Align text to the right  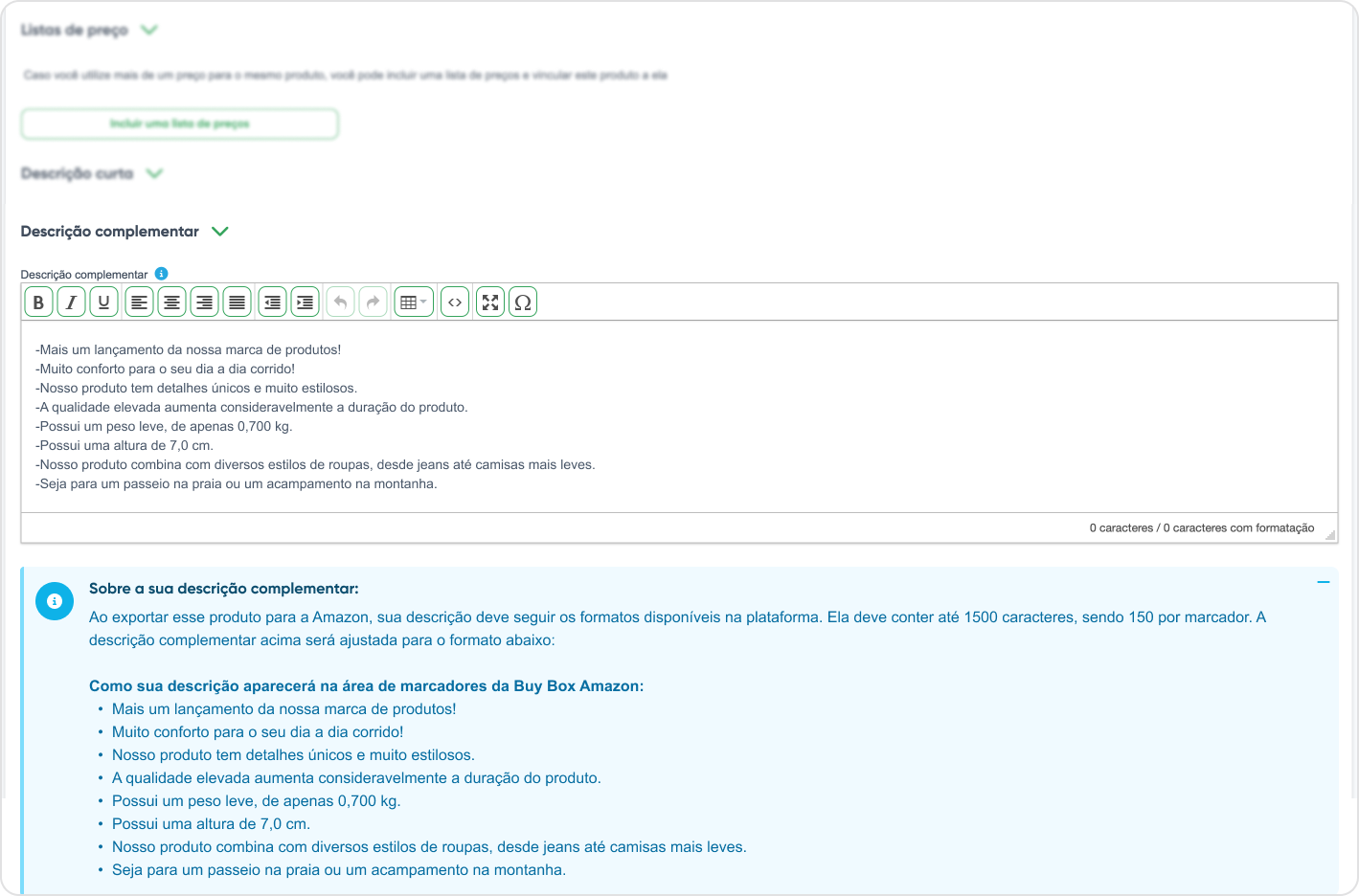[x=205, y=302]
